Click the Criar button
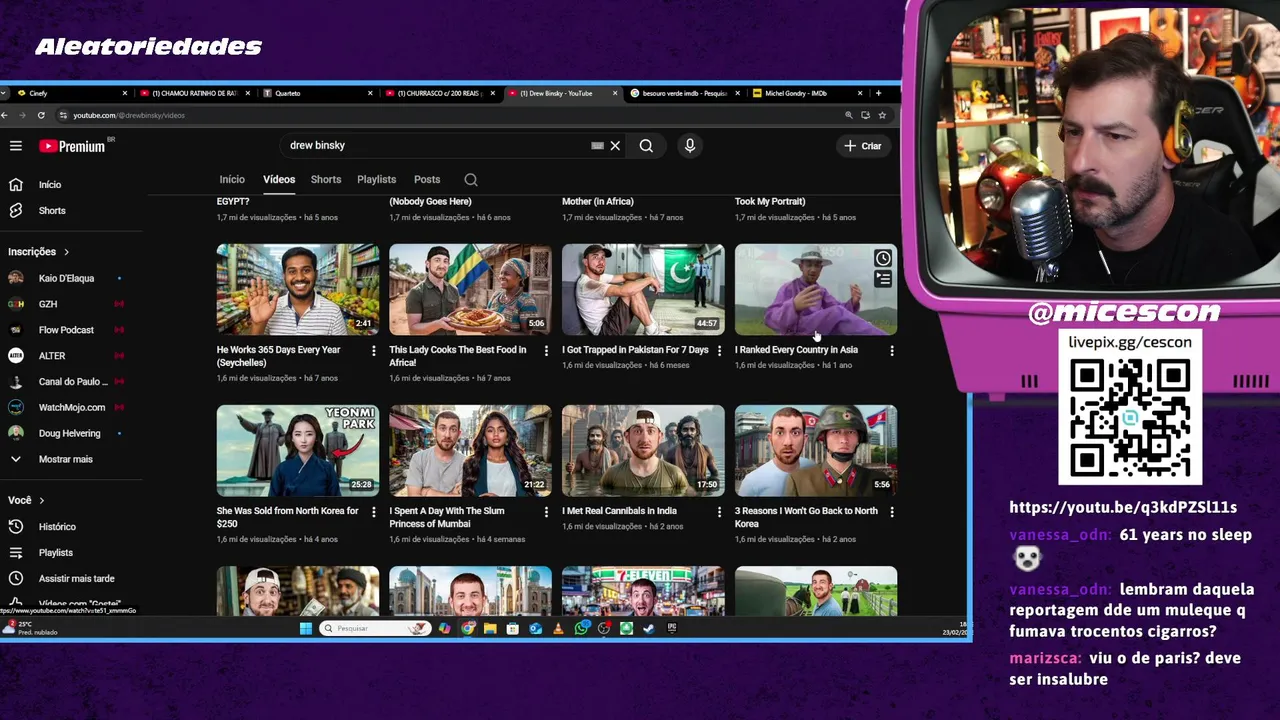This screenshot has height=720, width=1280. (863, 146)
